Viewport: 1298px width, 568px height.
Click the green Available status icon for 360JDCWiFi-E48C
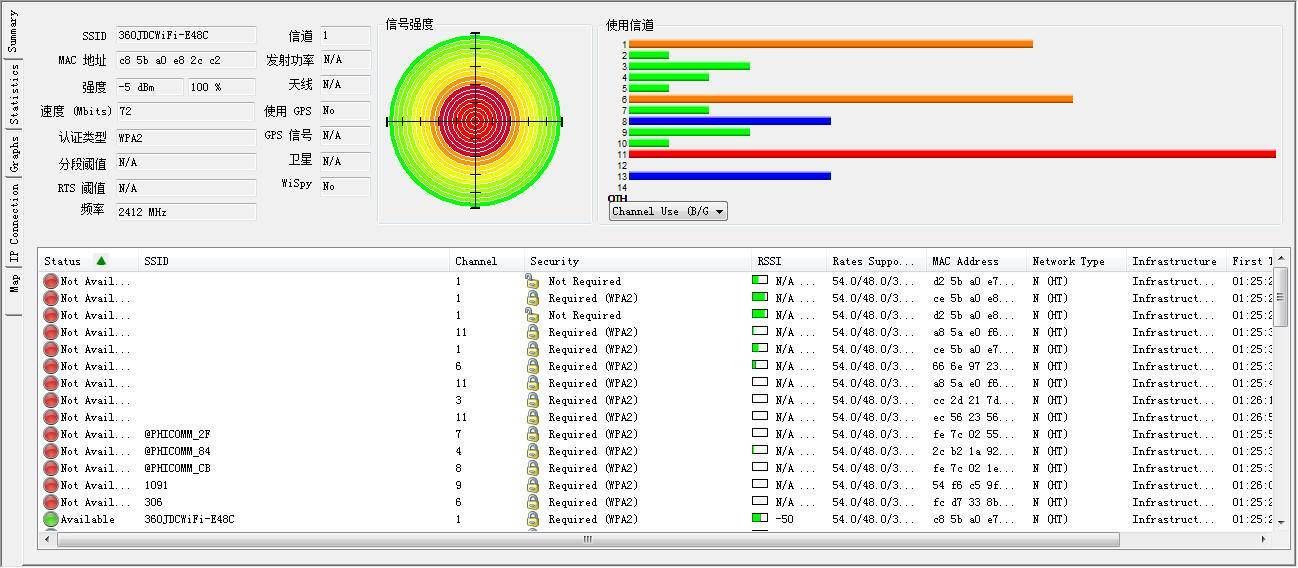point(51,520)
